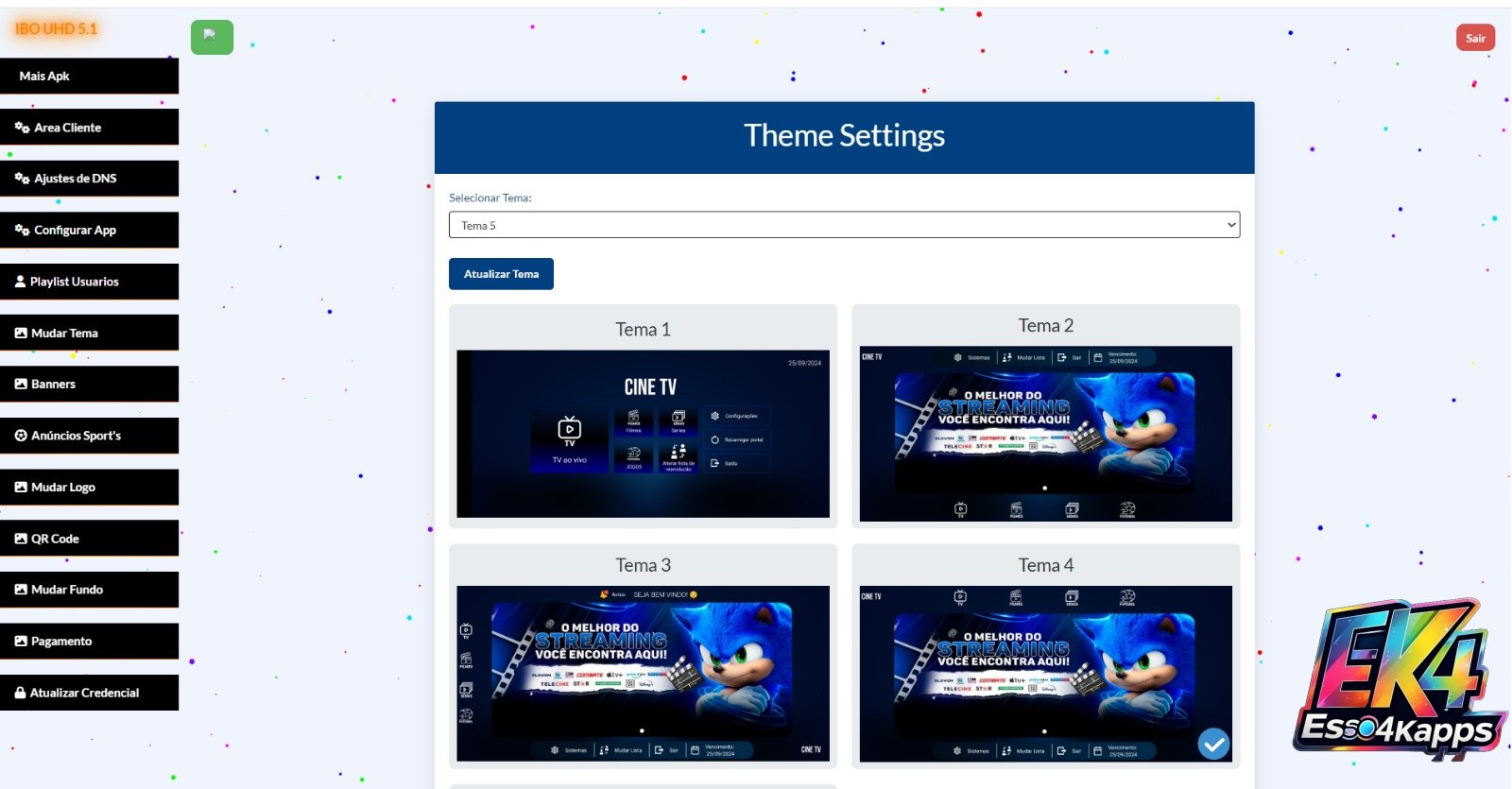1512x789 pixels.
Task: Pick the Tema 3 preview thumbnail
Action: [x=643, y=673]
